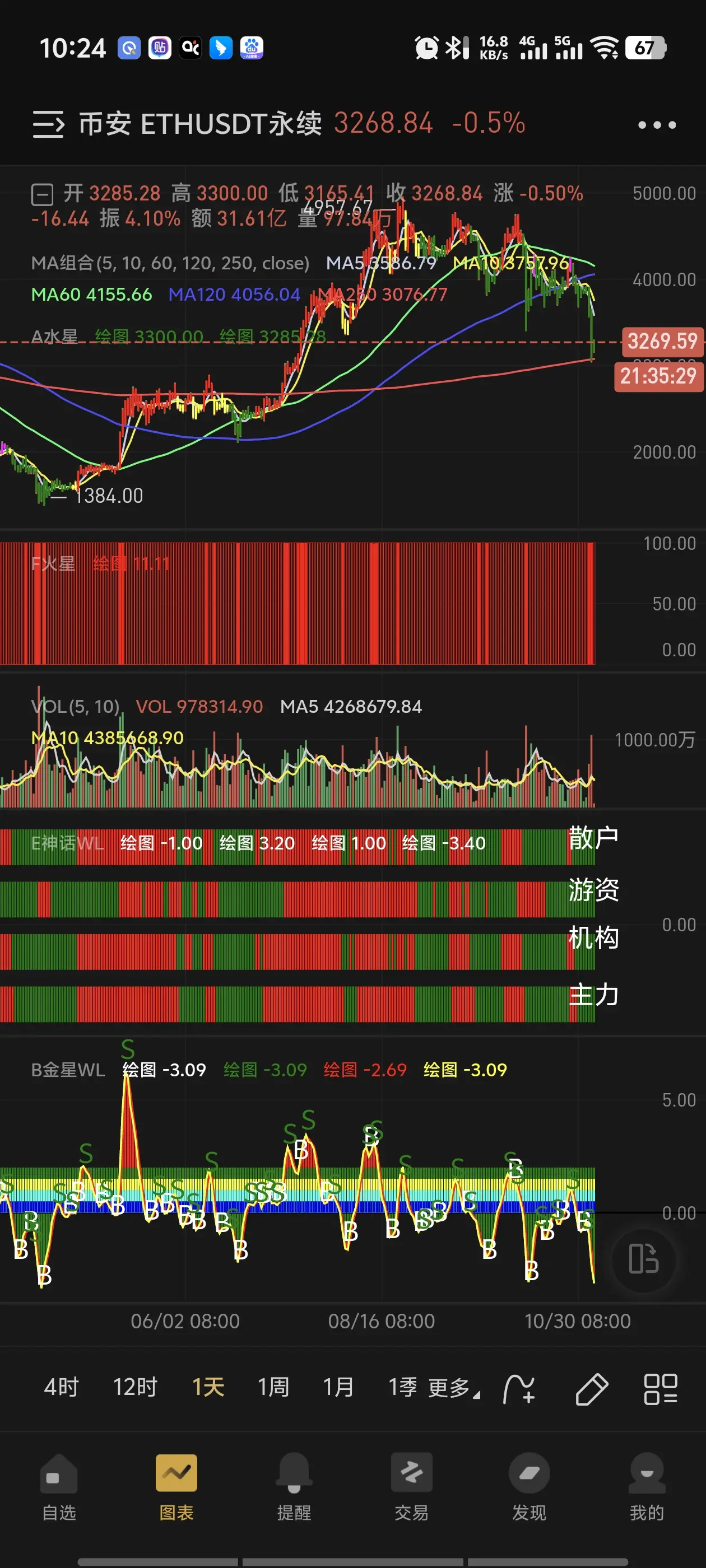706x1568 pixels.
Task: Tap the MA60 4155.66 value
Action: [91, 295]
